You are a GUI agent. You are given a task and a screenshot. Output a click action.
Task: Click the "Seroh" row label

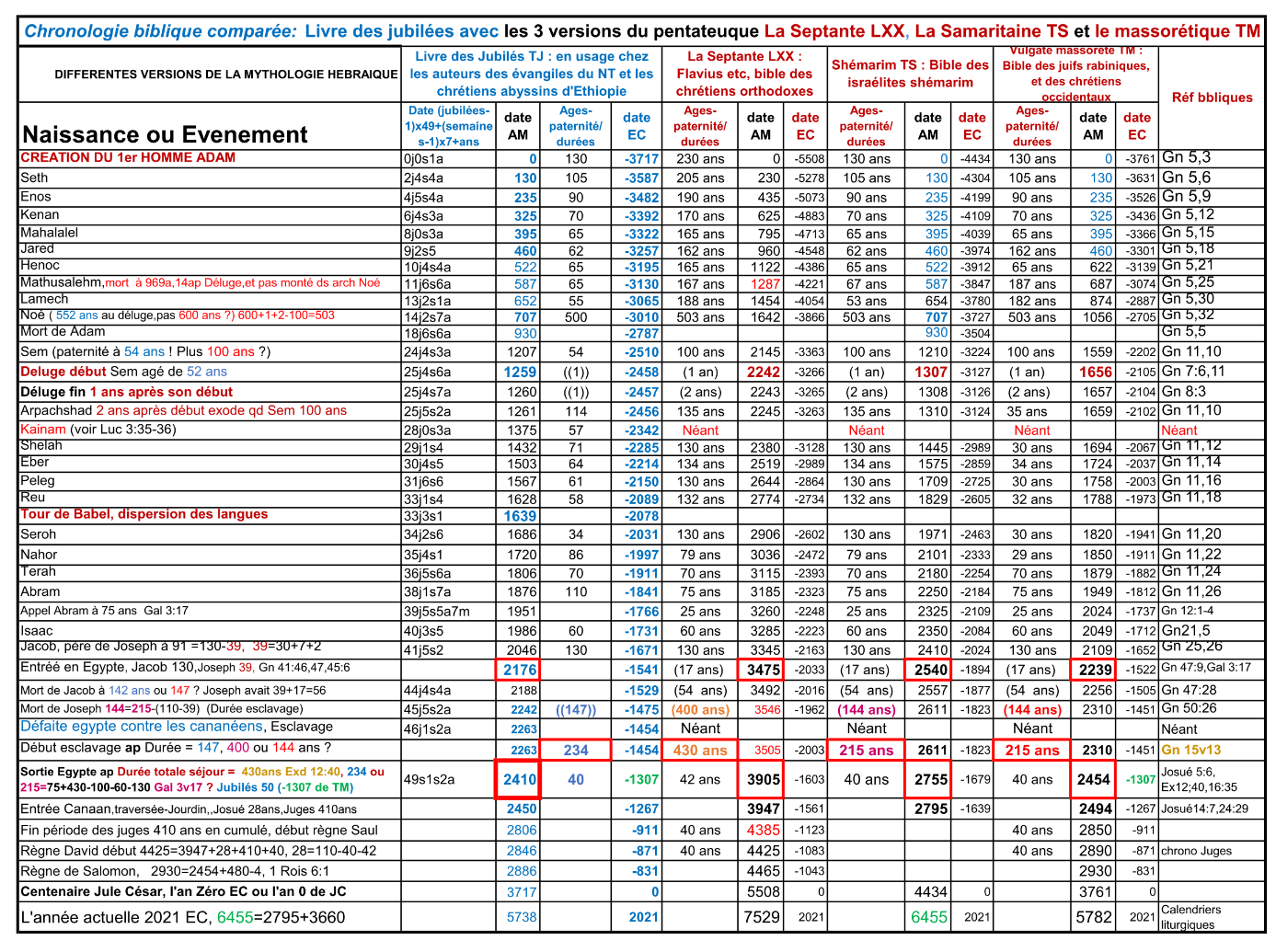coord(39,533)
